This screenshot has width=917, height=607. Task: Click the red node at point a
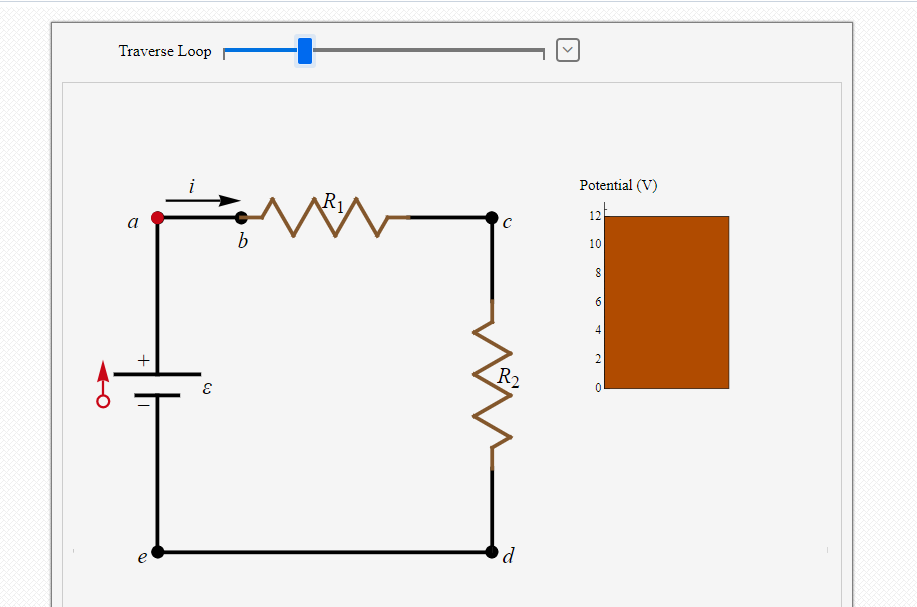pyautogui.click(x=156, y=218)
